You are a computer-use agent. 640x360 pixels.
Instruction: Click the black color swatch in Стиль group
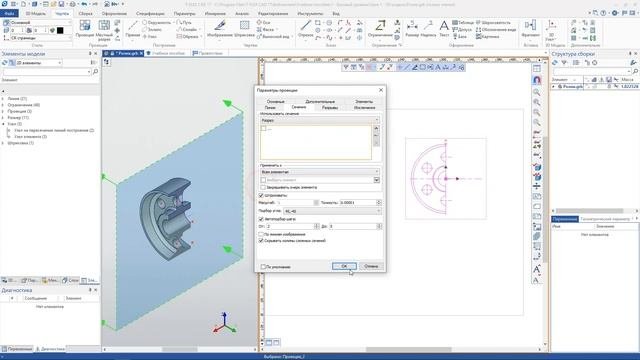coord(60,30)
